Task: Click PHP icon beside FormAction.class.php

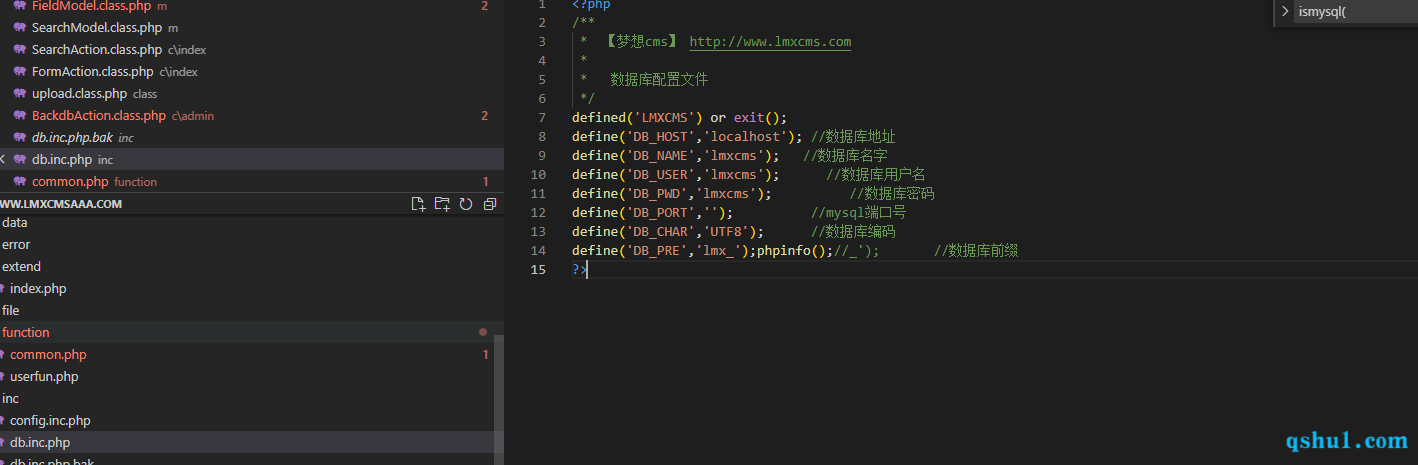Action: tap(20, 71)
